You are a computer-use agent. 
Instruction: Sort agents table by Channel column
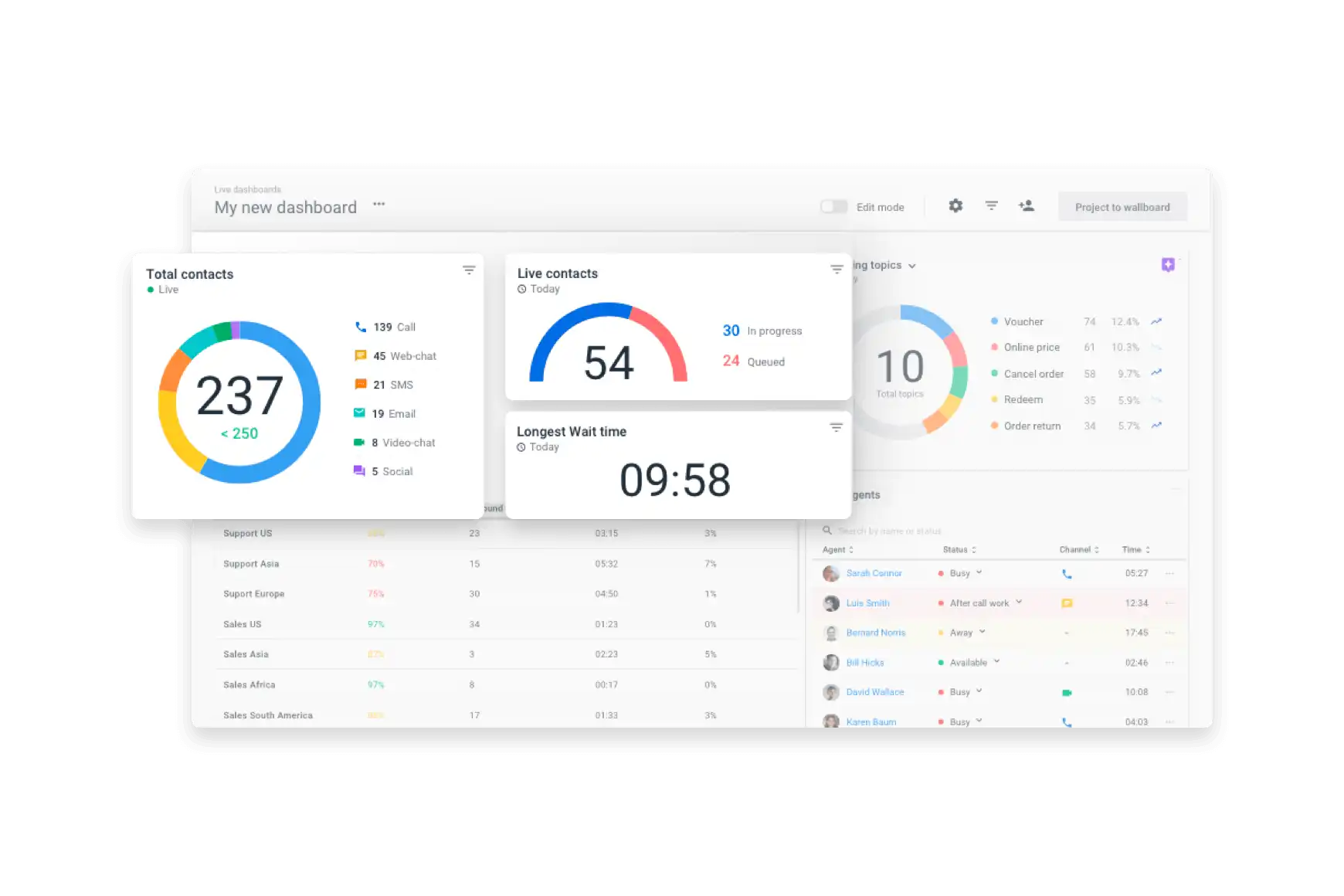1079,550
